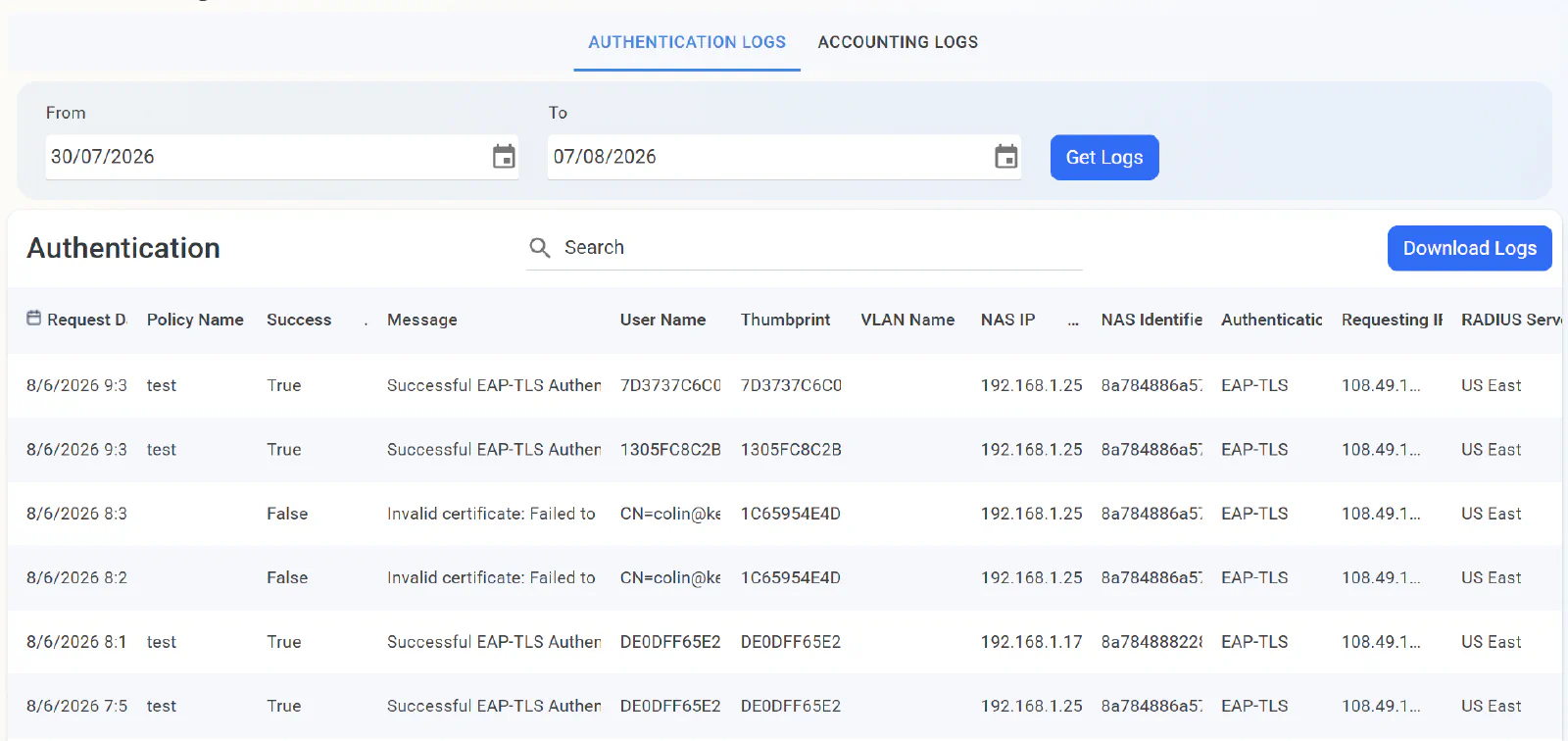Click NAS IP 192.168.1.17 cell

(x=1031, y=642)
